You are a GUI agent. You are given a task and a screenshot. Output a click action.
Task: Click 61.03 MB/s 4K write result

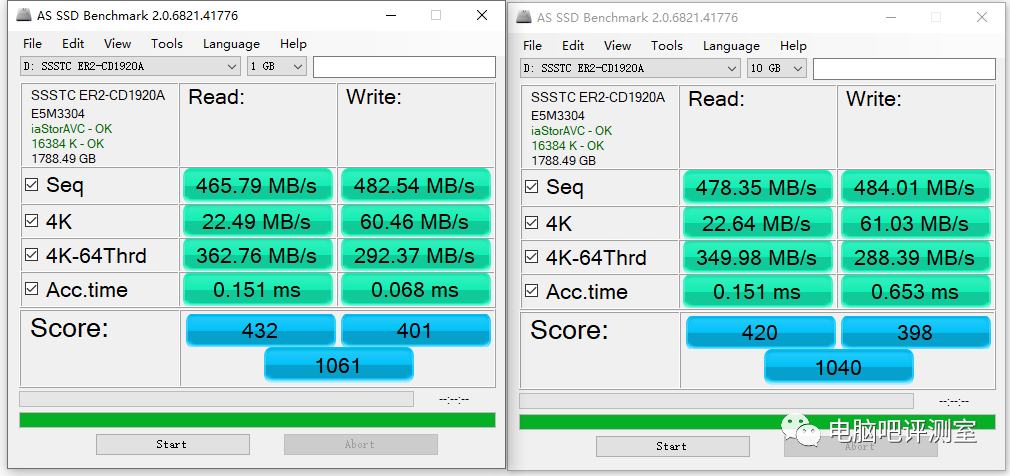[x=915, y=223]
